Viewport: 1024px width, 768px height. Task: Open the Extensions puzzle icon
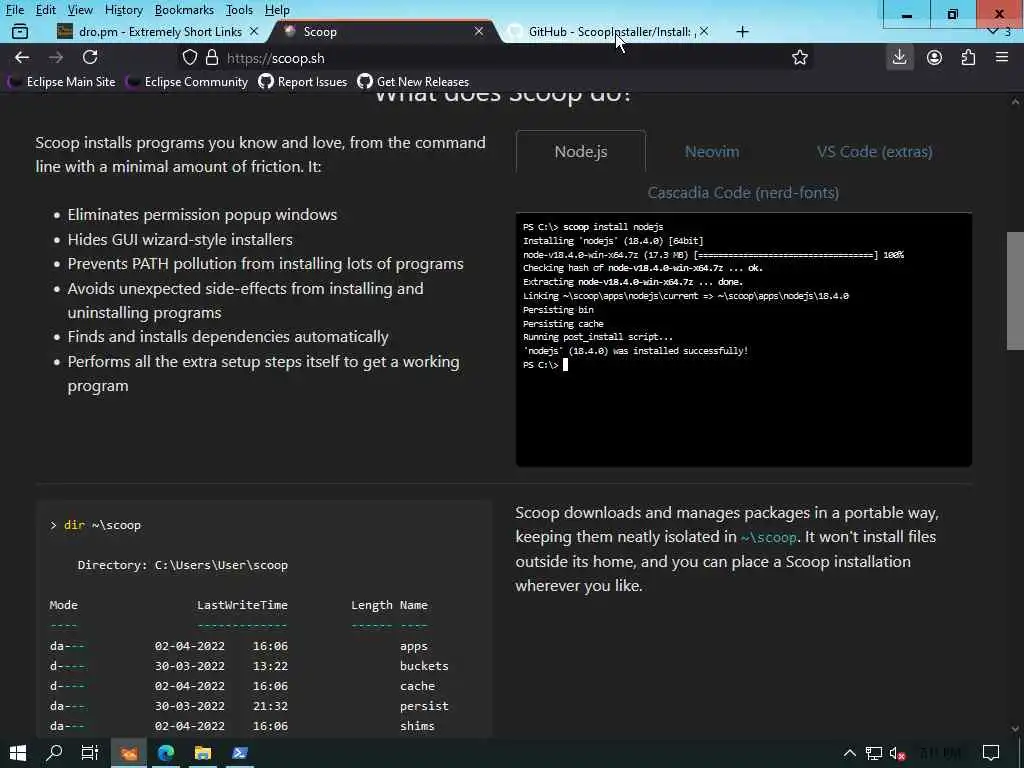click(968, 57)
